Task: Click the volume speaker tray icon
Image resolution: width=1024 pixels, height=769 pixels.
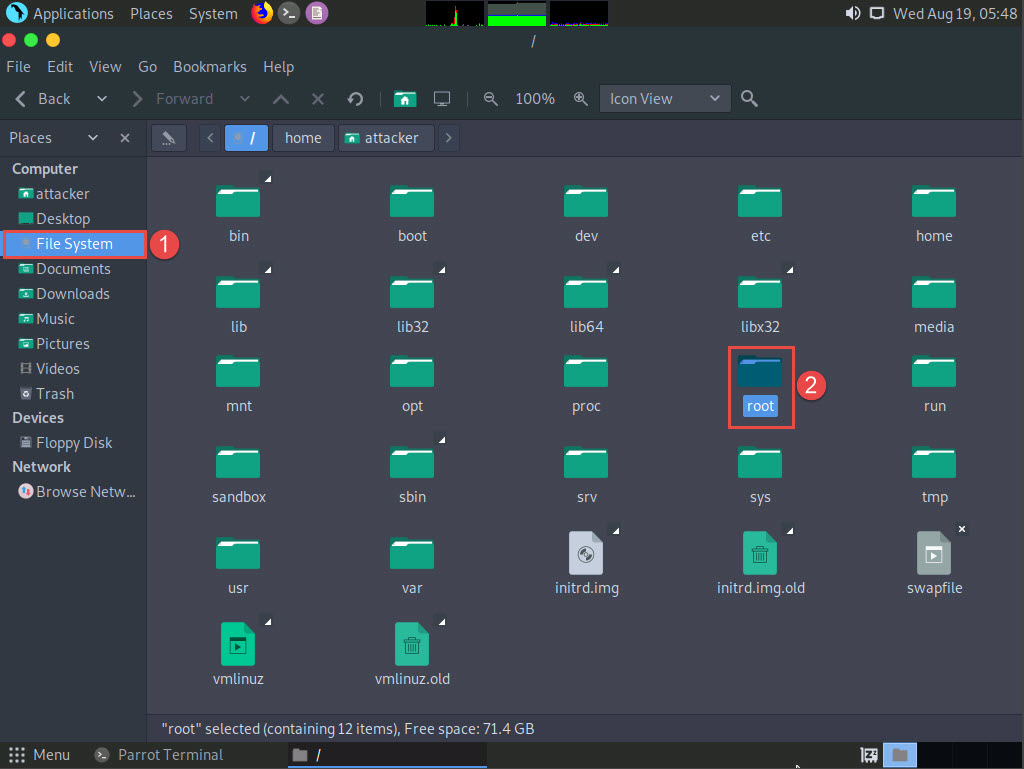Action: point(852,13)
